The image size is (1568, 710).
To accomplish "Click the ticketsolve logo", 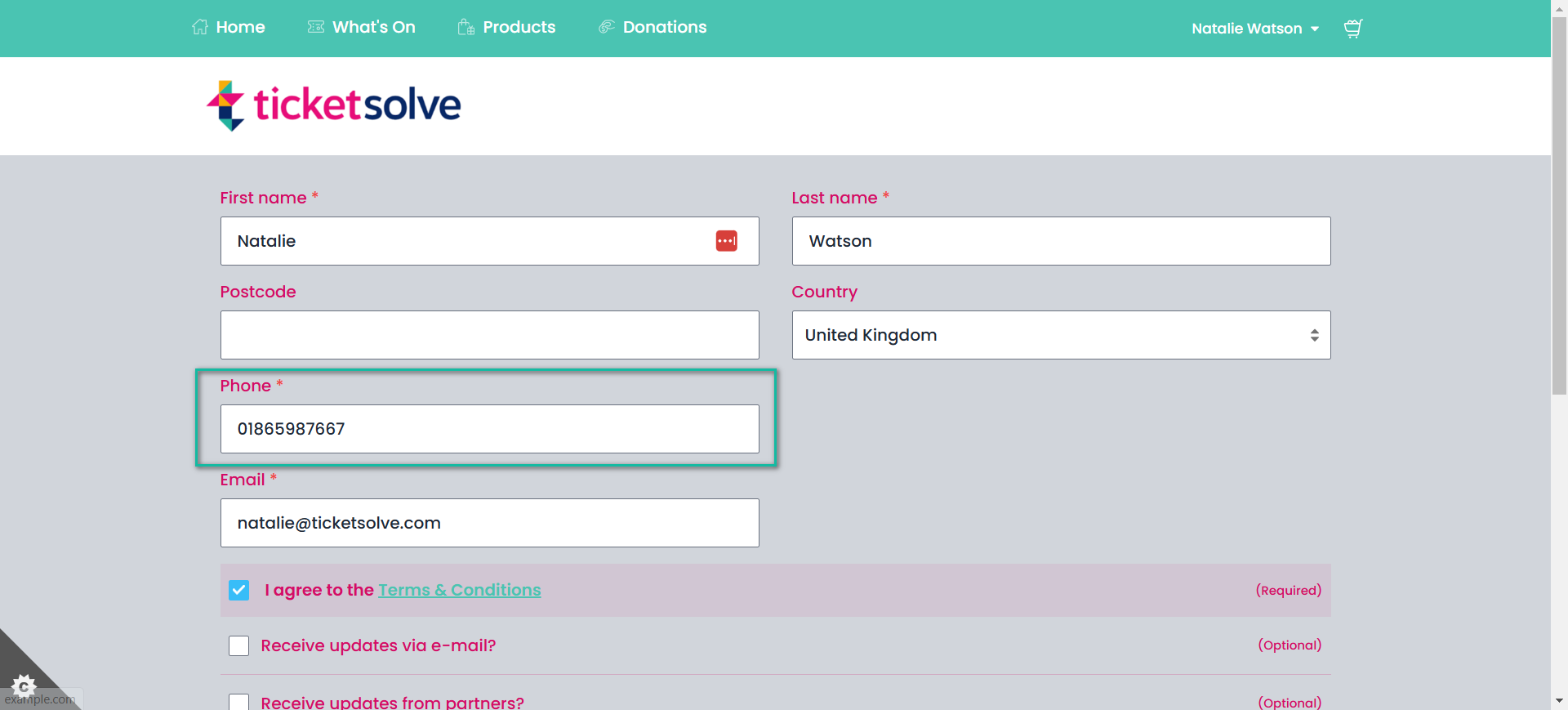I will pyautogui.click(x=334, y=105).
